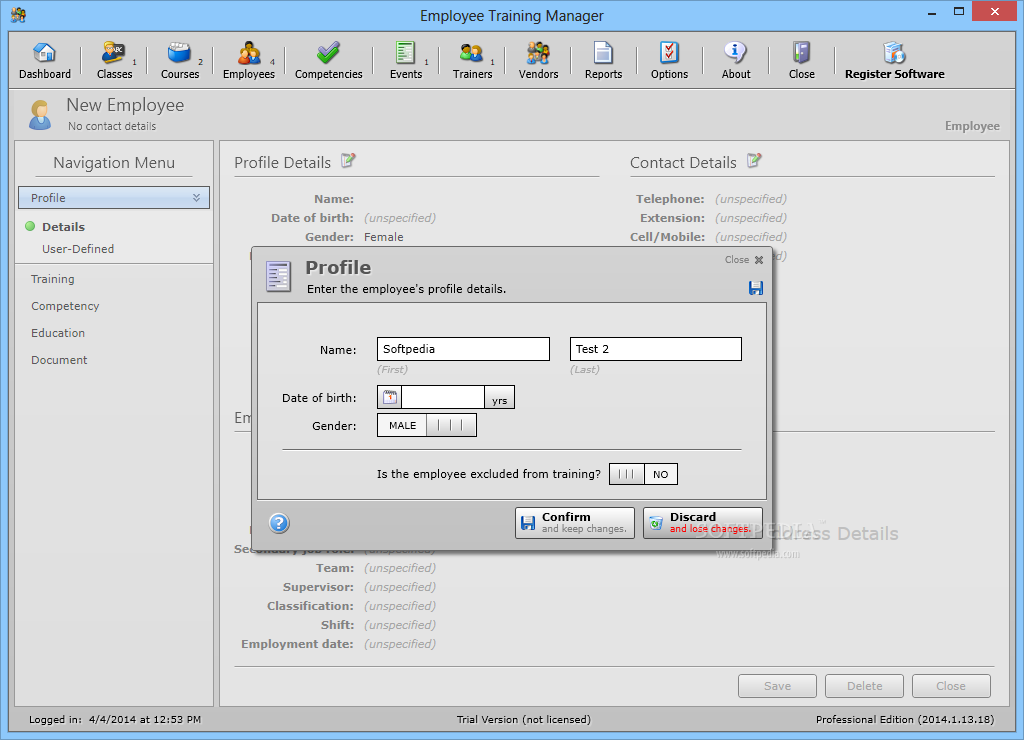Click Discard and lose changes button
The width and height of the screenshot is (1024, 740).
(x=703, y=523)
